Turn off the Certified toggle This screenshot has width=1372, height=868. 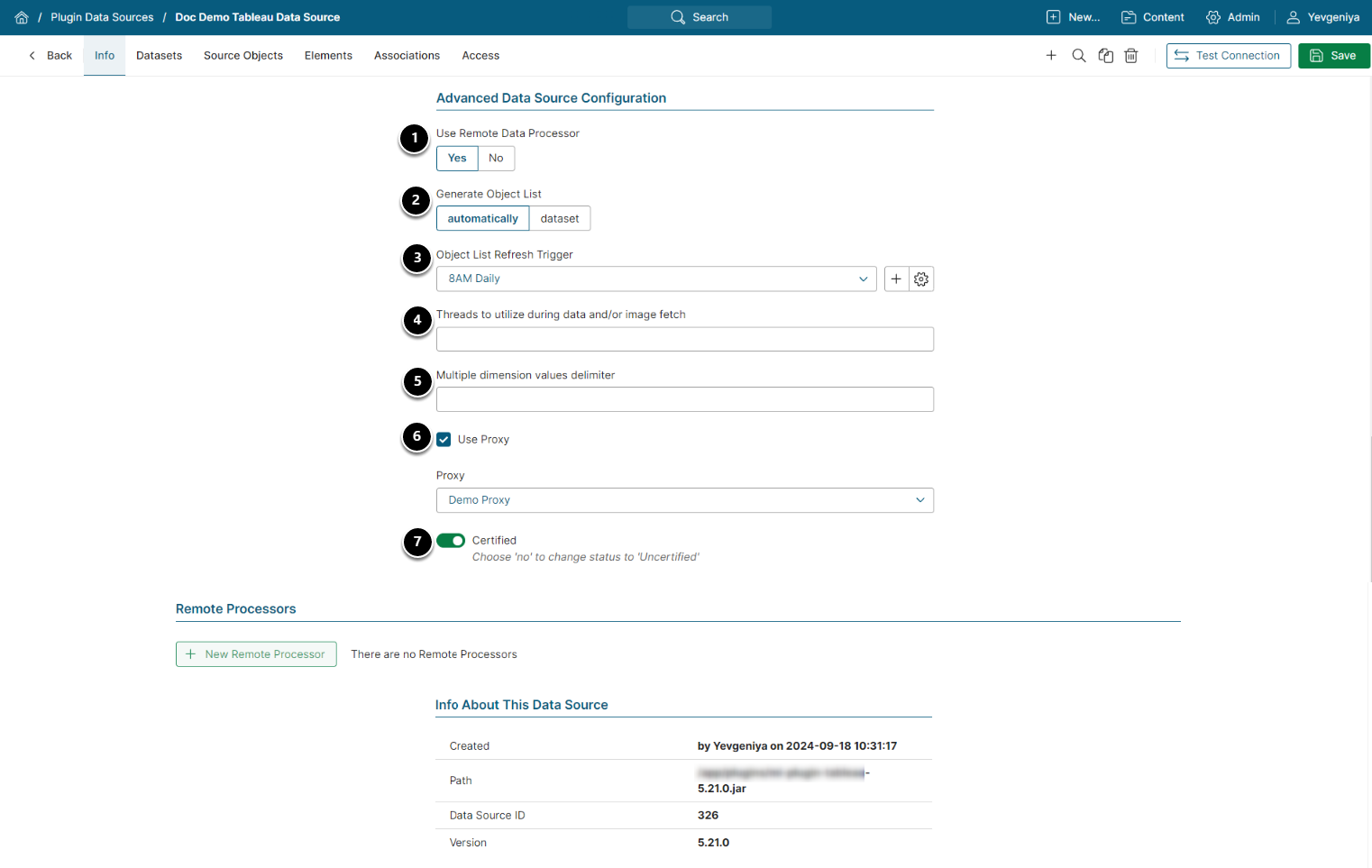point(451,541)
